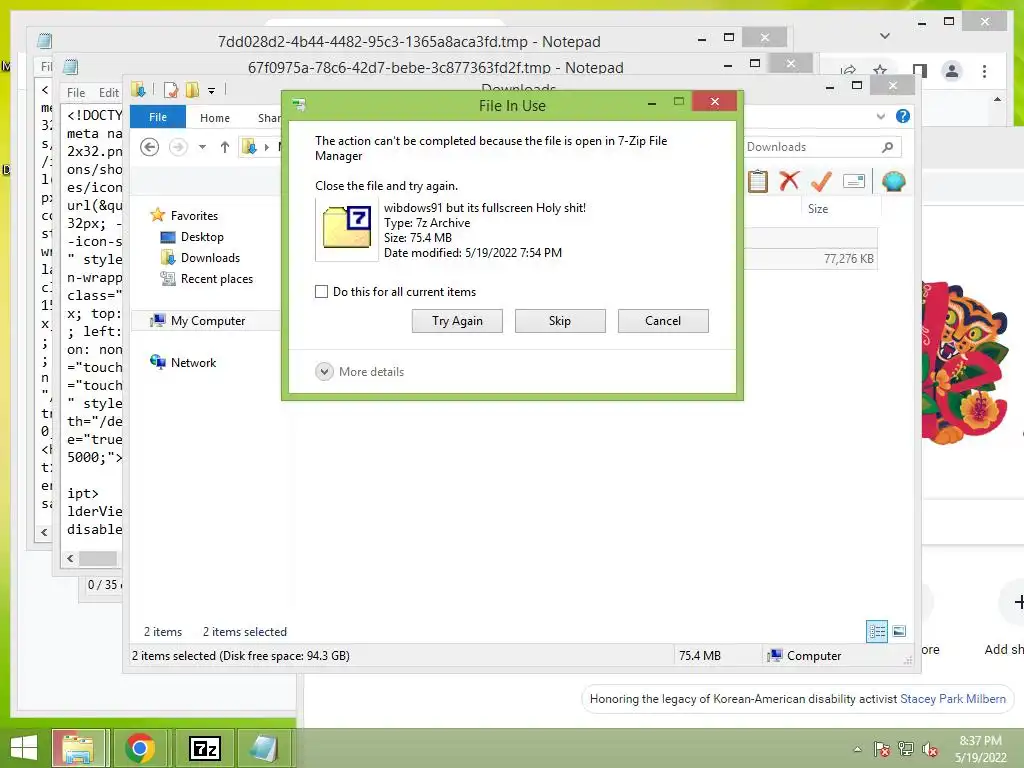Screen dimensions: 1024x768
Task: Select Network in navigation pane
Action: click(x=193, y=362)
